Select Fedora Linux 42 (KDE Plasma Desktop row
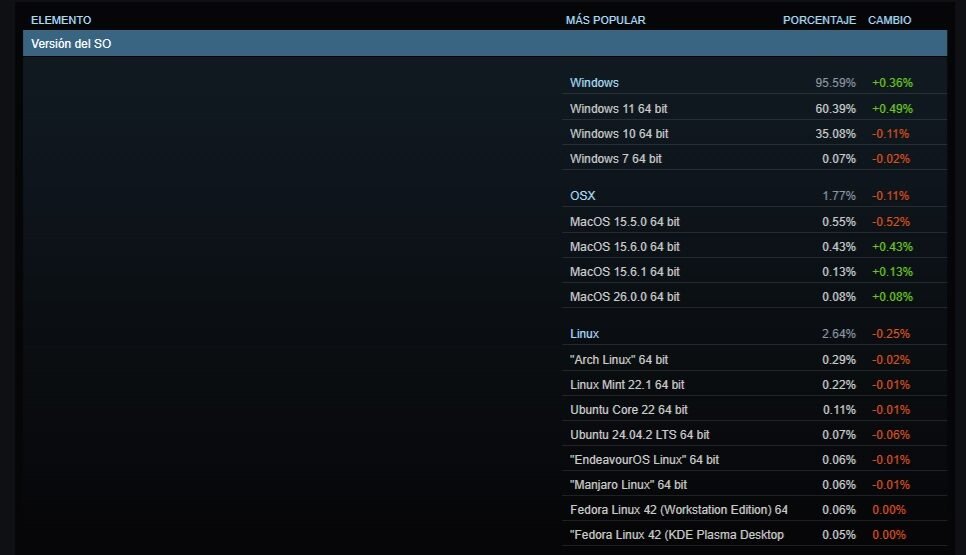The height and width of the screenshot is (555, 966). tap(755, 535)
